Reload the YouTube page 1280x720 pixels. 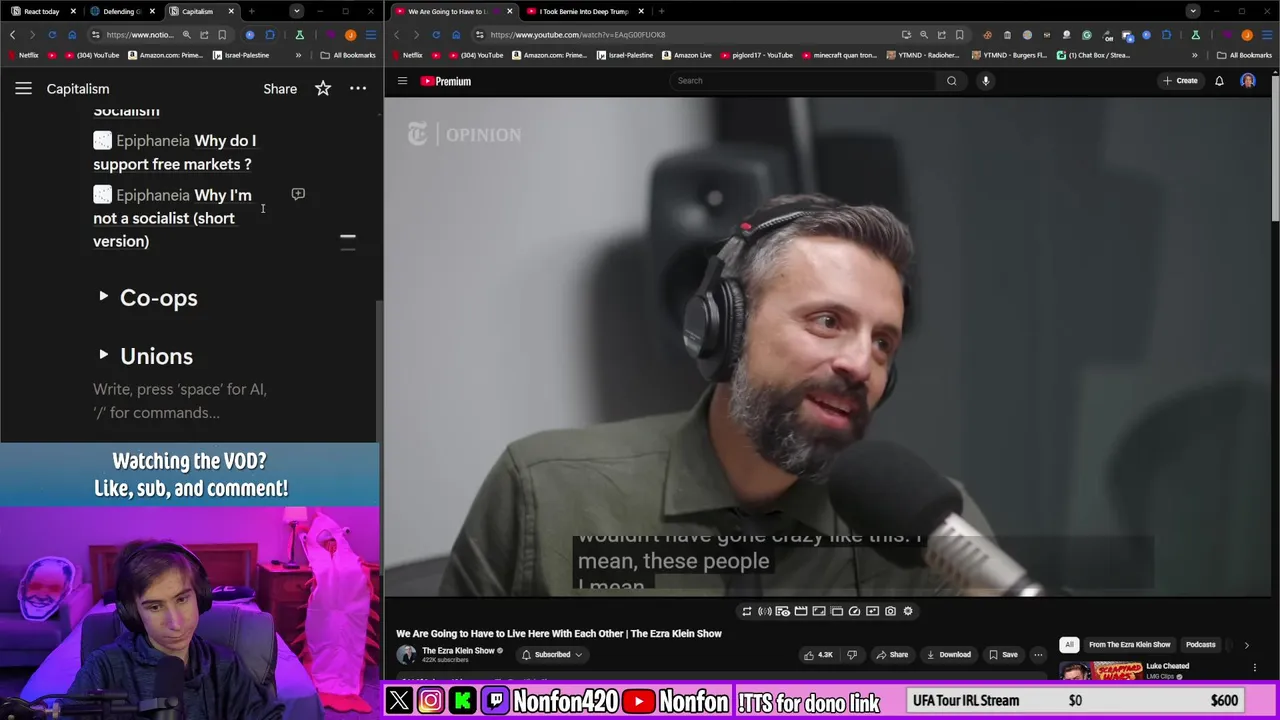click(x=436, y=35)
